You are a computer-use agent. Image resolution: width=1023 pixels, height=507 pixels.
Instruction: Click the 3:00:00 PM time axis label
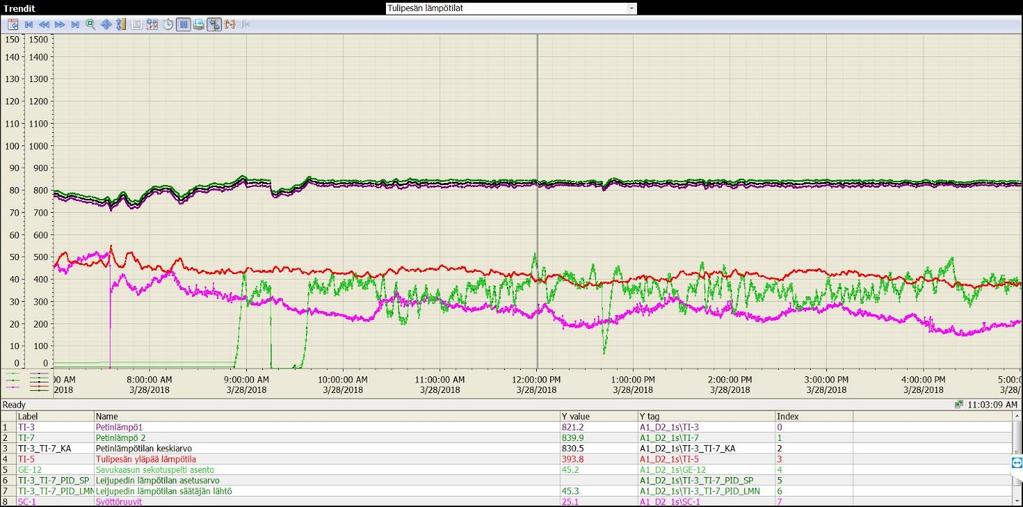click(x=826, y=384)
